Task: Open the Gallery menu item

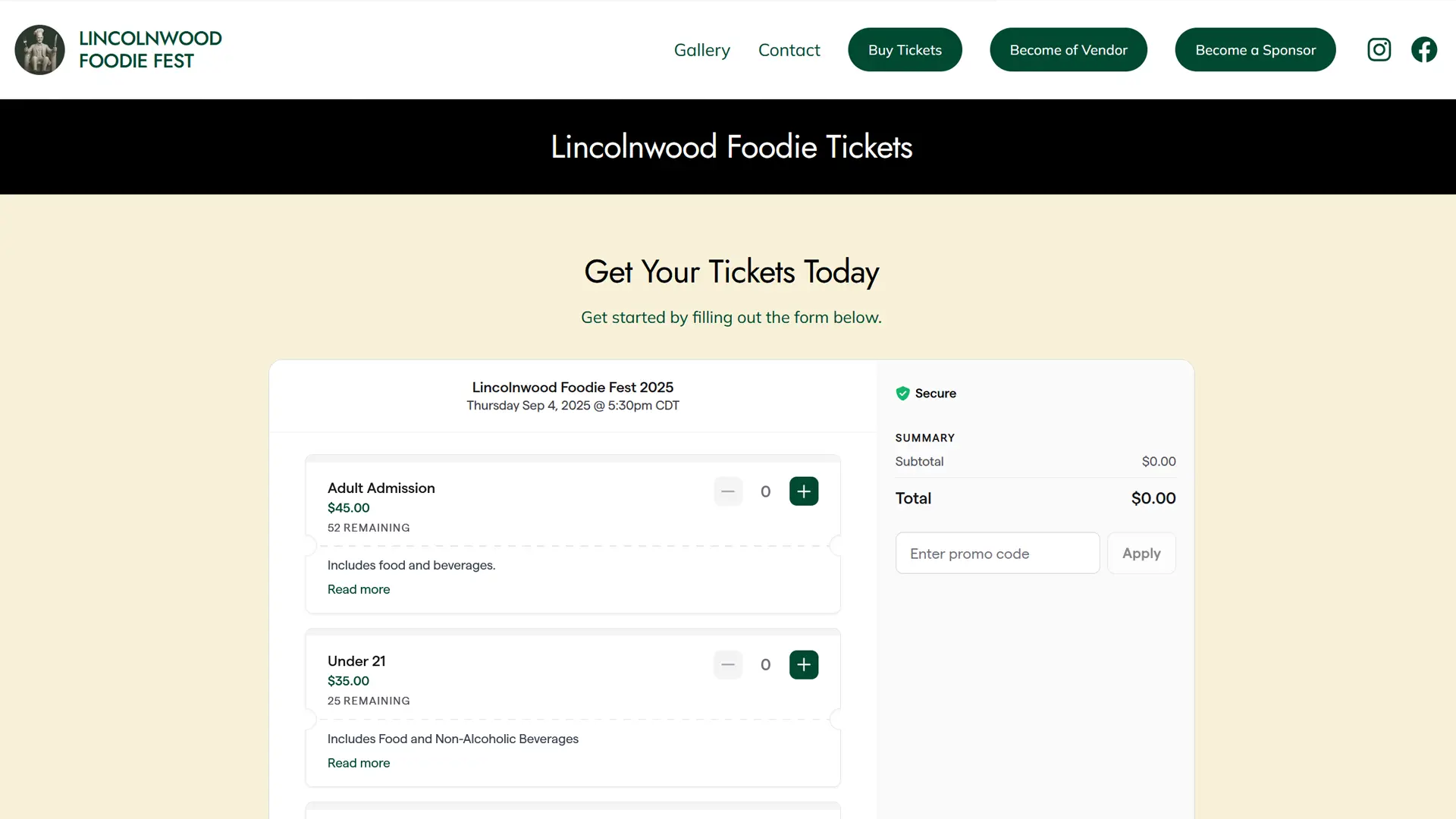Action: pos(702,50)
